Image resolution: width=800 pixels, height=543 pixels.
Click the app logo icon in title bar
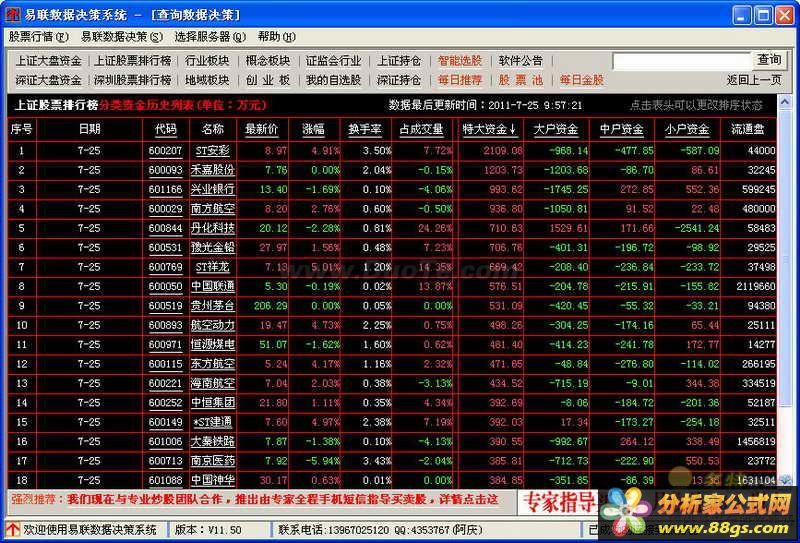pos(12,14)
